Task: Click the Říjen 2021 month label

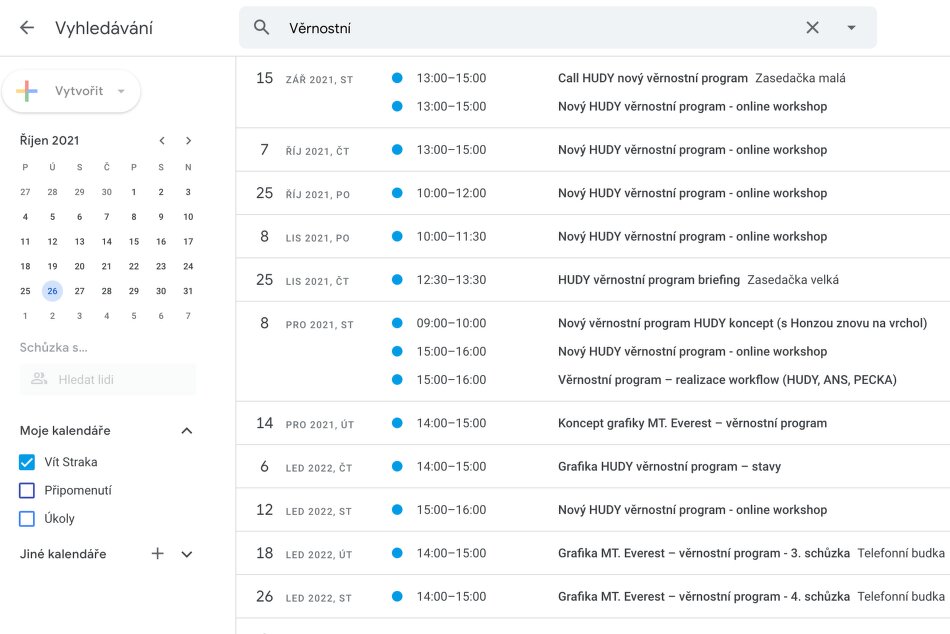Action: (50, 141)
